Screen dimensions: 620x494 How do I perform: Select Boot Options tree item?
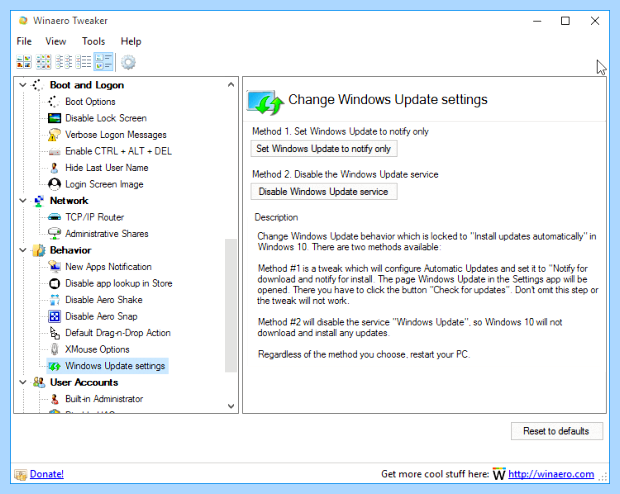91,102
